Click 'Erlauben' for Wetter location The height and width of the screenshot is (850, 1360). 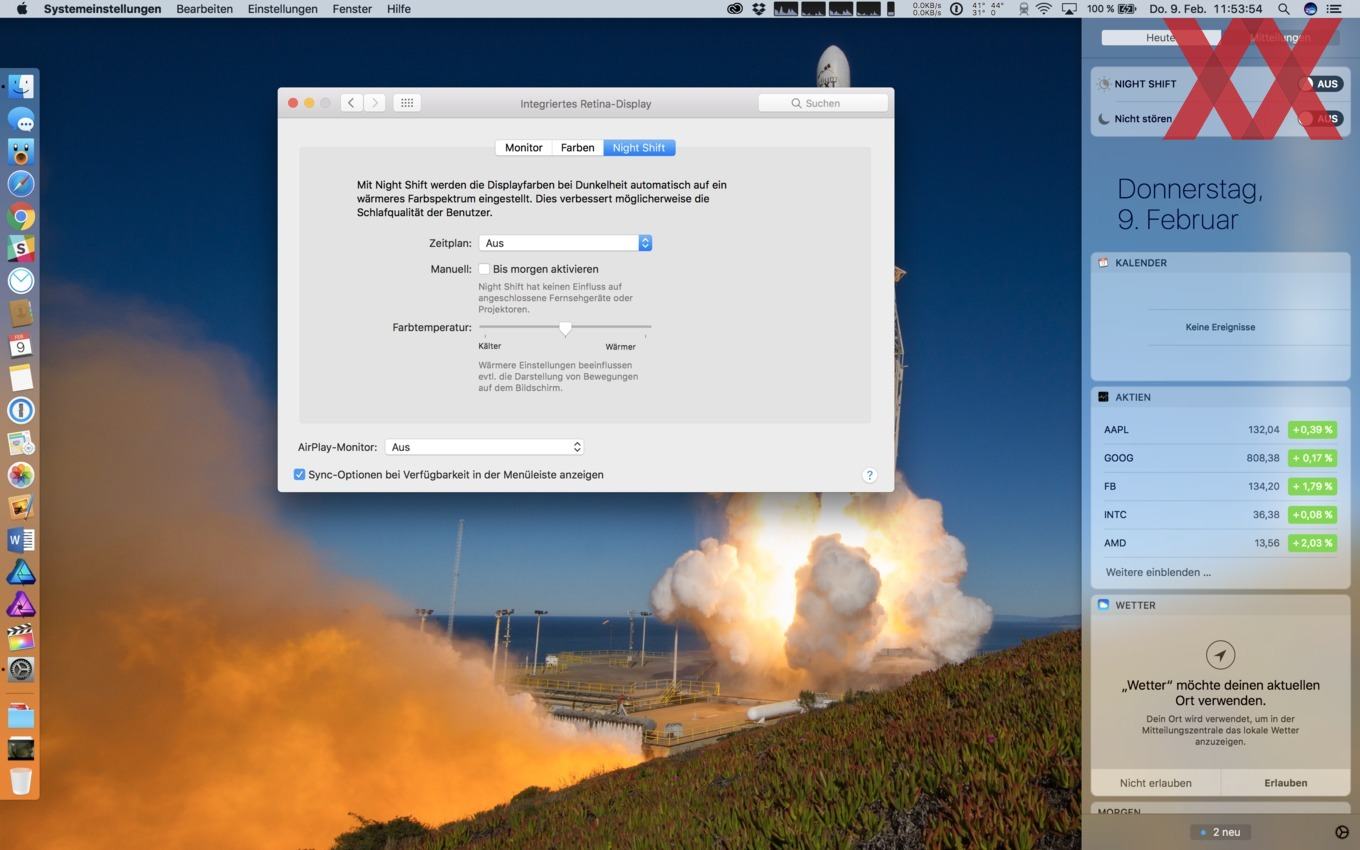point(1285,783)
